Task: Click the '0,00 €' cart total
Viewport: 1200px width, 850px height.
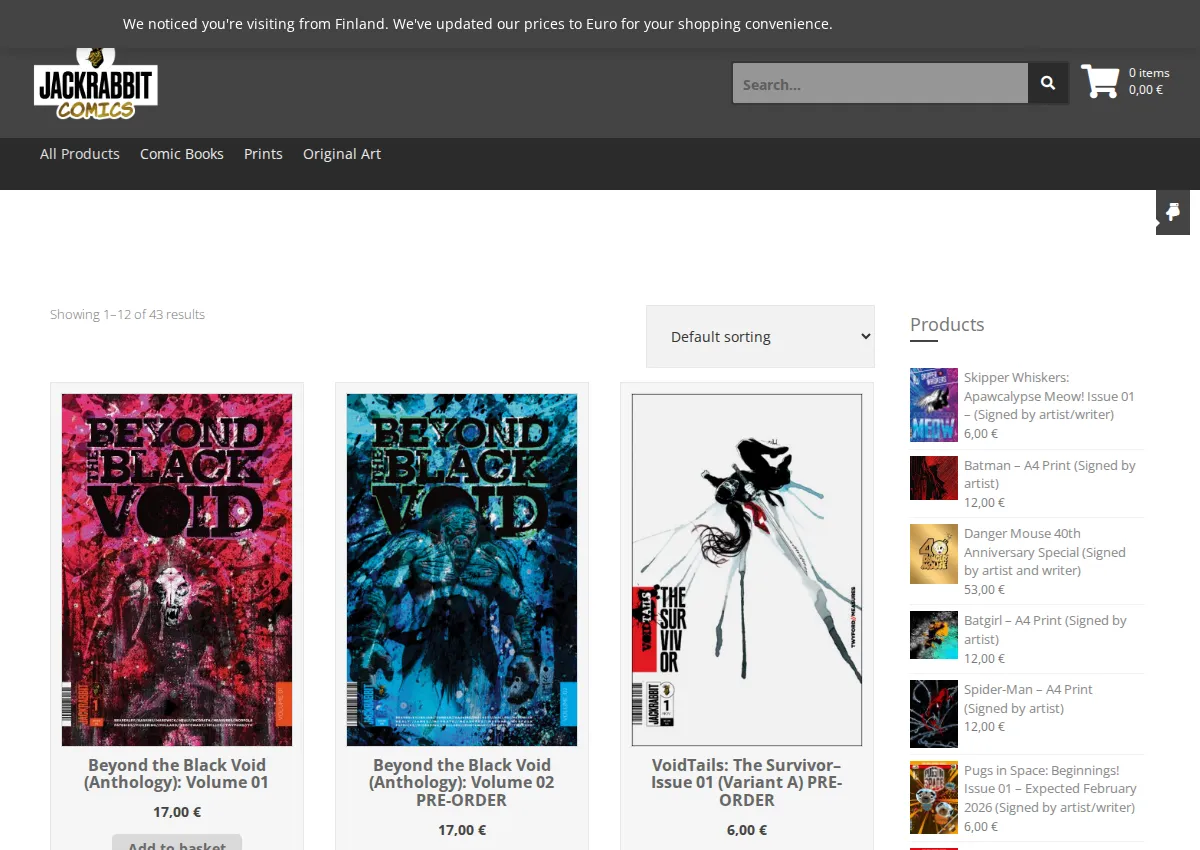Action: [1146, 89]
